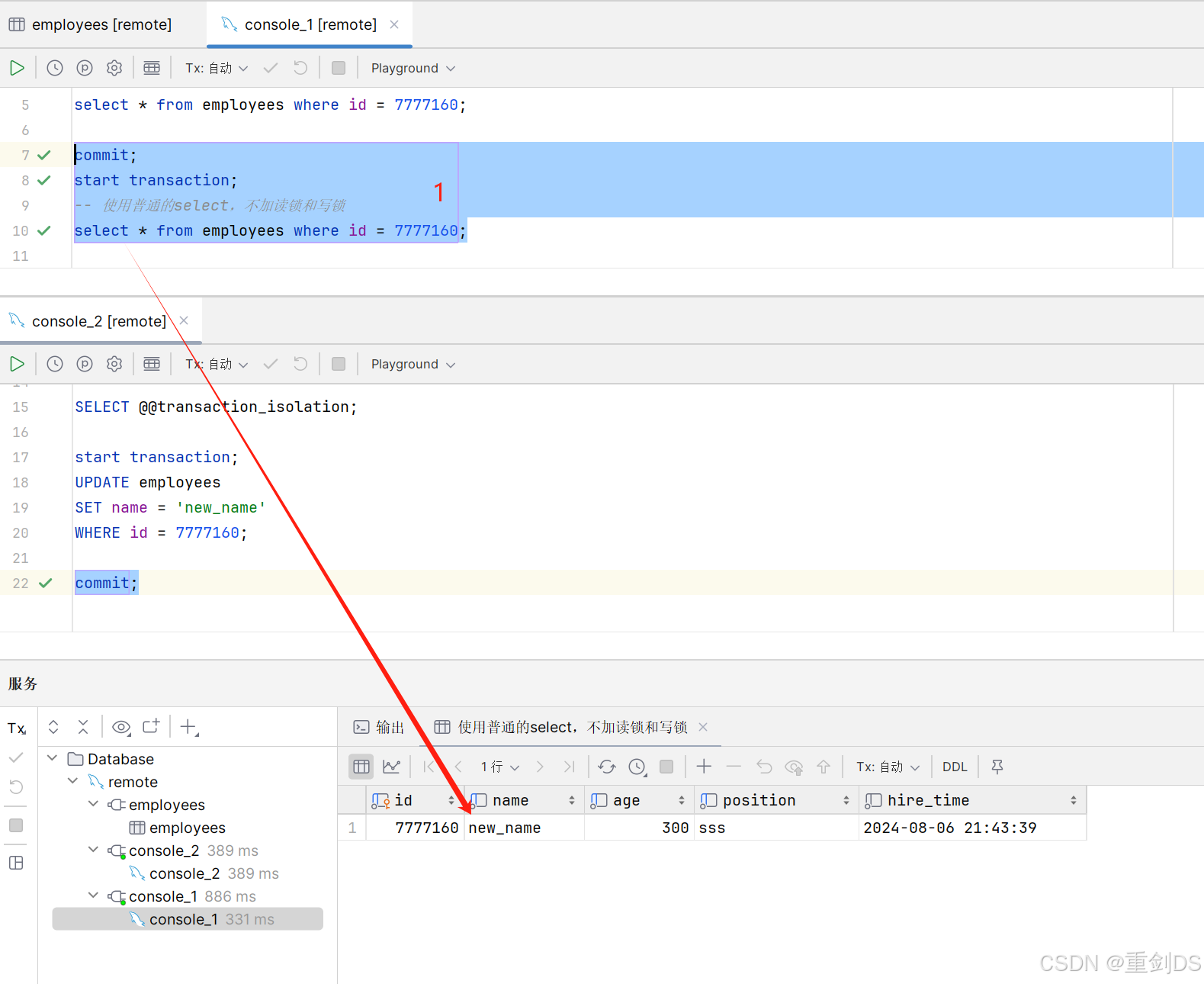Screen dimensions: 1204x984
Task: Select position cell sss
Action: tap(776, 828)
